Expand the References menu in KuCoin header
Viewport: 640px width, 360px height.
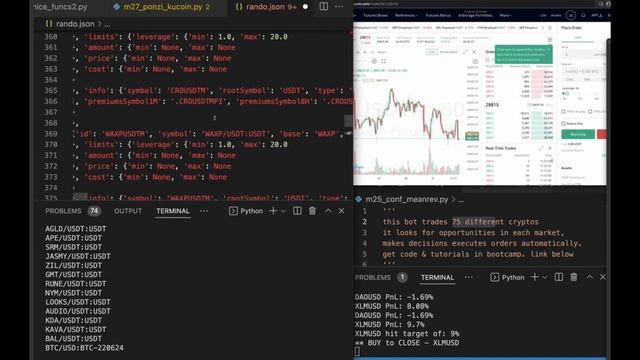click(407, 16)
